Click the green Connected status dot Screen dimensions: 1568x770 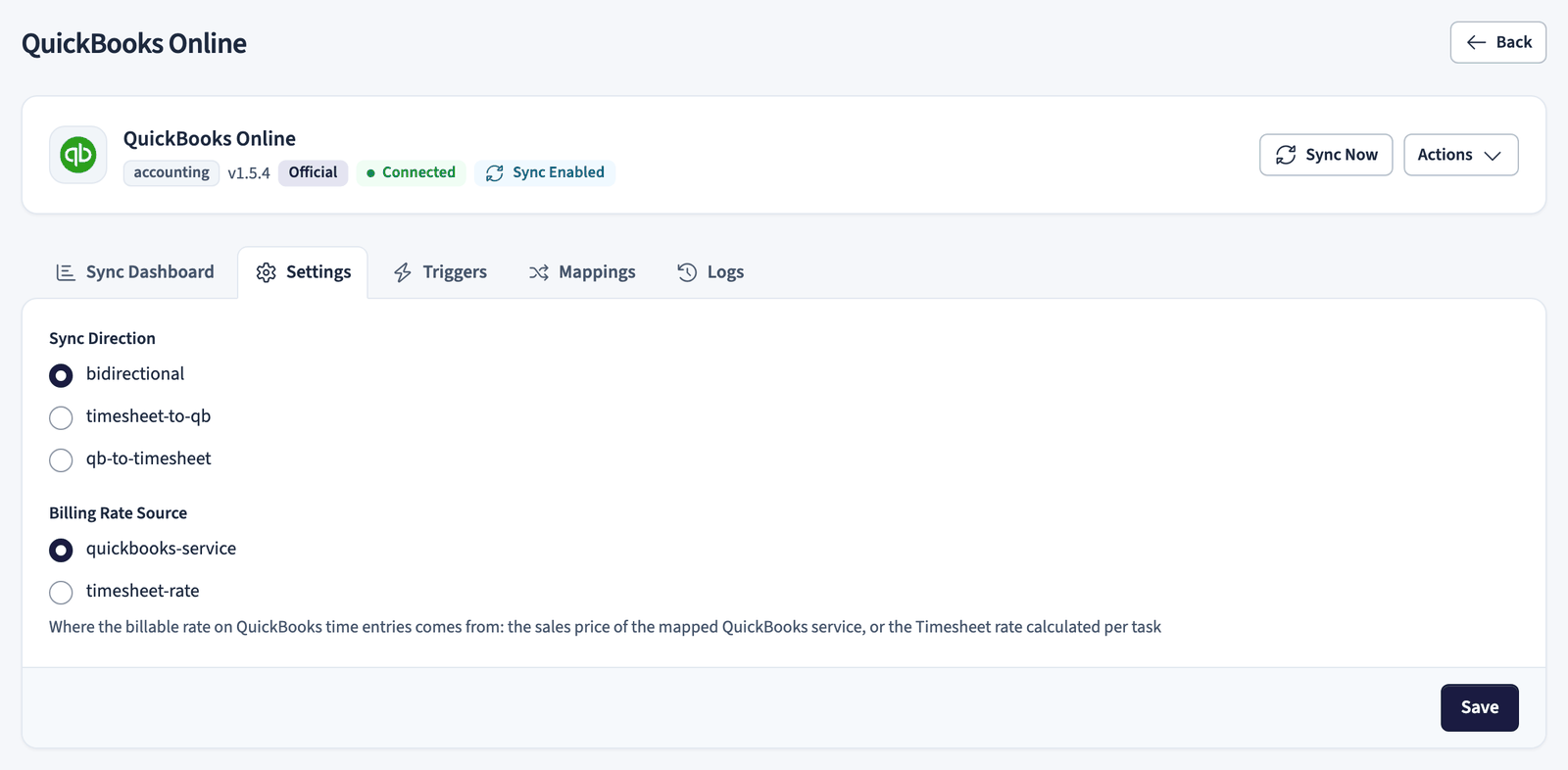point(370,173)
